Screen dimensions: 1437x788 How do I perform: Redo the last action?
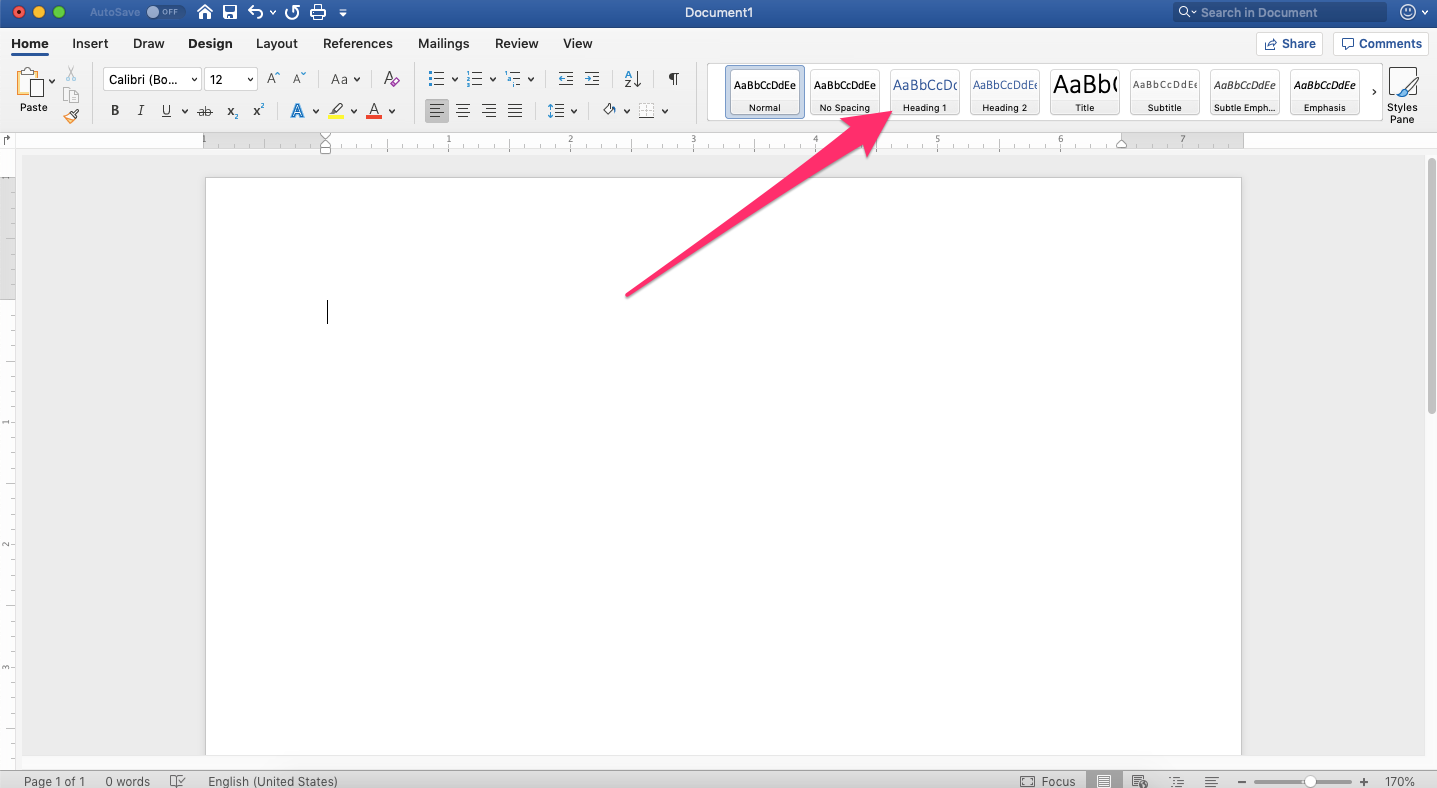tap(292, 12)
